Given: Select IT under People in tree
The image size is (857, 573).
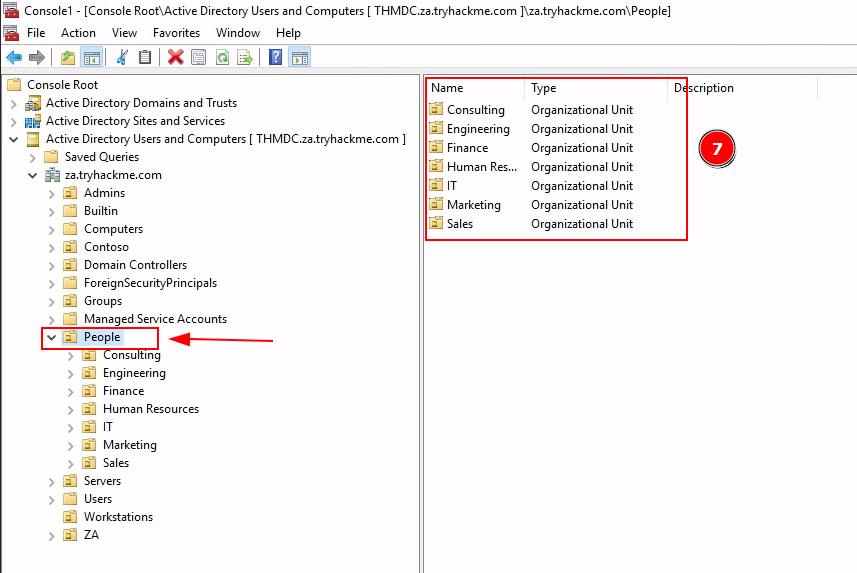Looking at the screenshot, I should (x=108, y=427).
